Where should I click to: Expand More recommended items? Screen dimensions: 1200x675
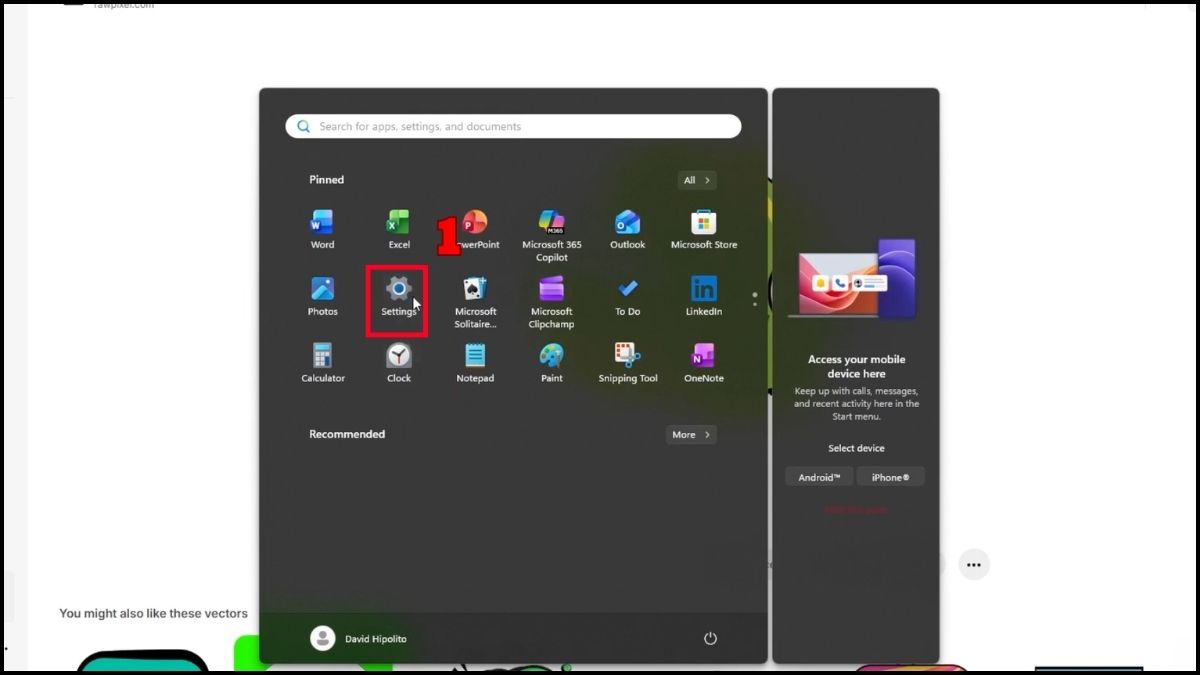coord(691,435)
